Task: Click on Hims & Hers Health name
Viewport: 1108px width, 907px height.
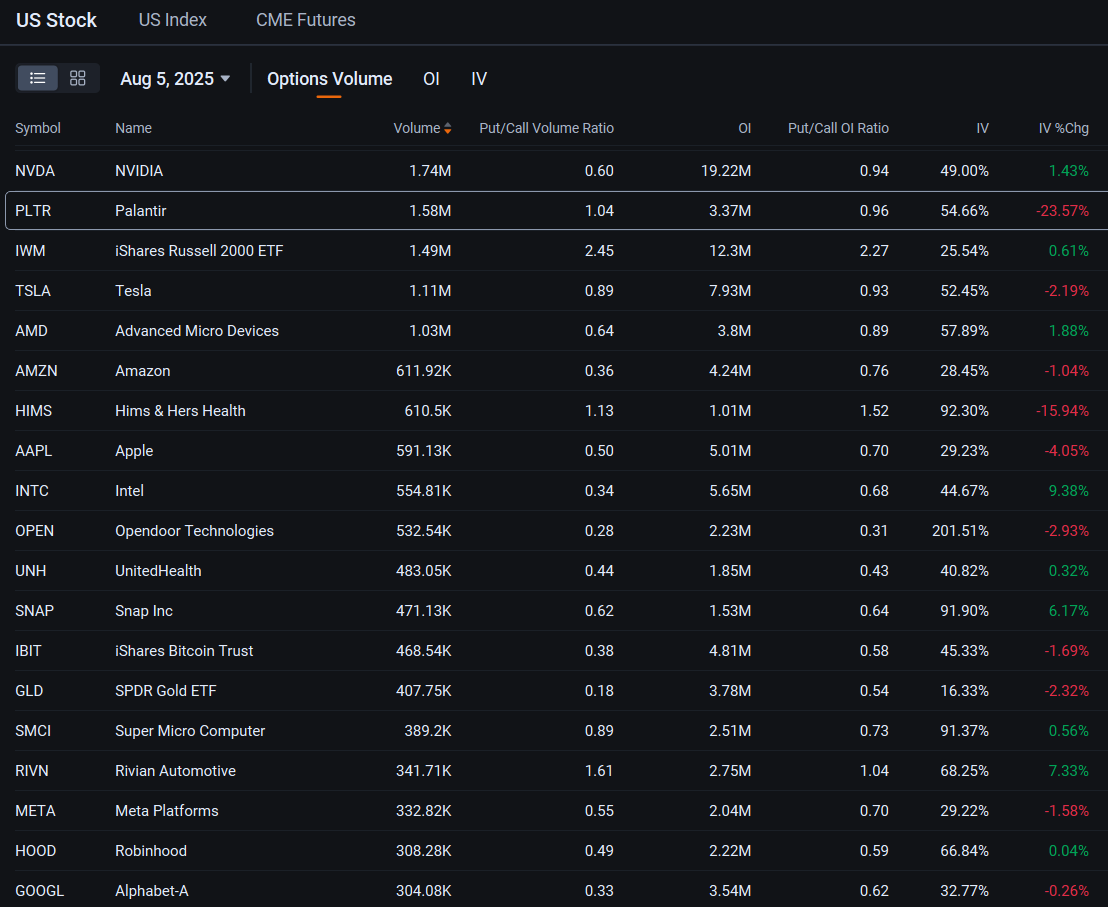Action: click(x=180, y=411)
